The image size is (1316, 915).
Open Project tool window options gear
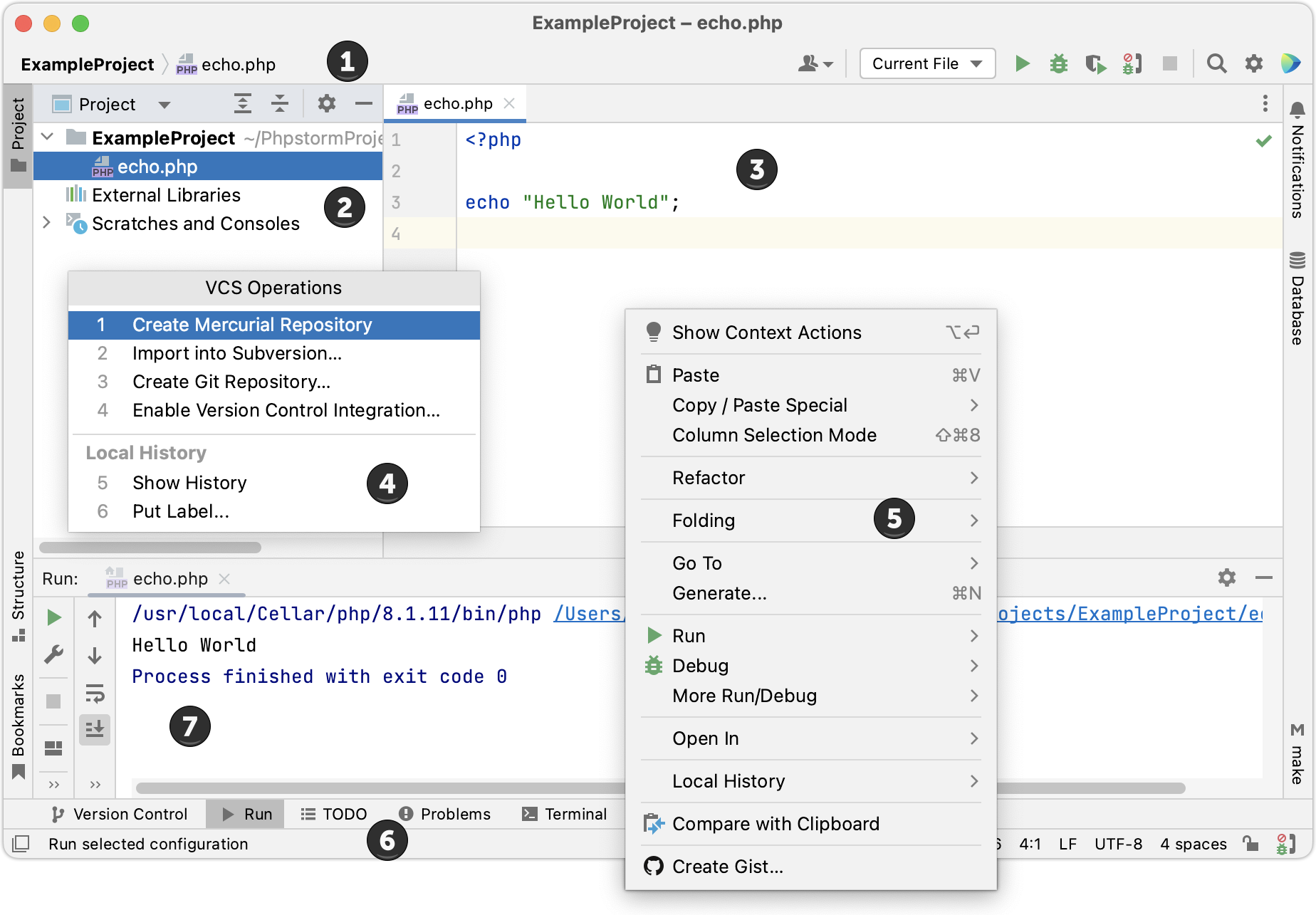coord(326,104)
